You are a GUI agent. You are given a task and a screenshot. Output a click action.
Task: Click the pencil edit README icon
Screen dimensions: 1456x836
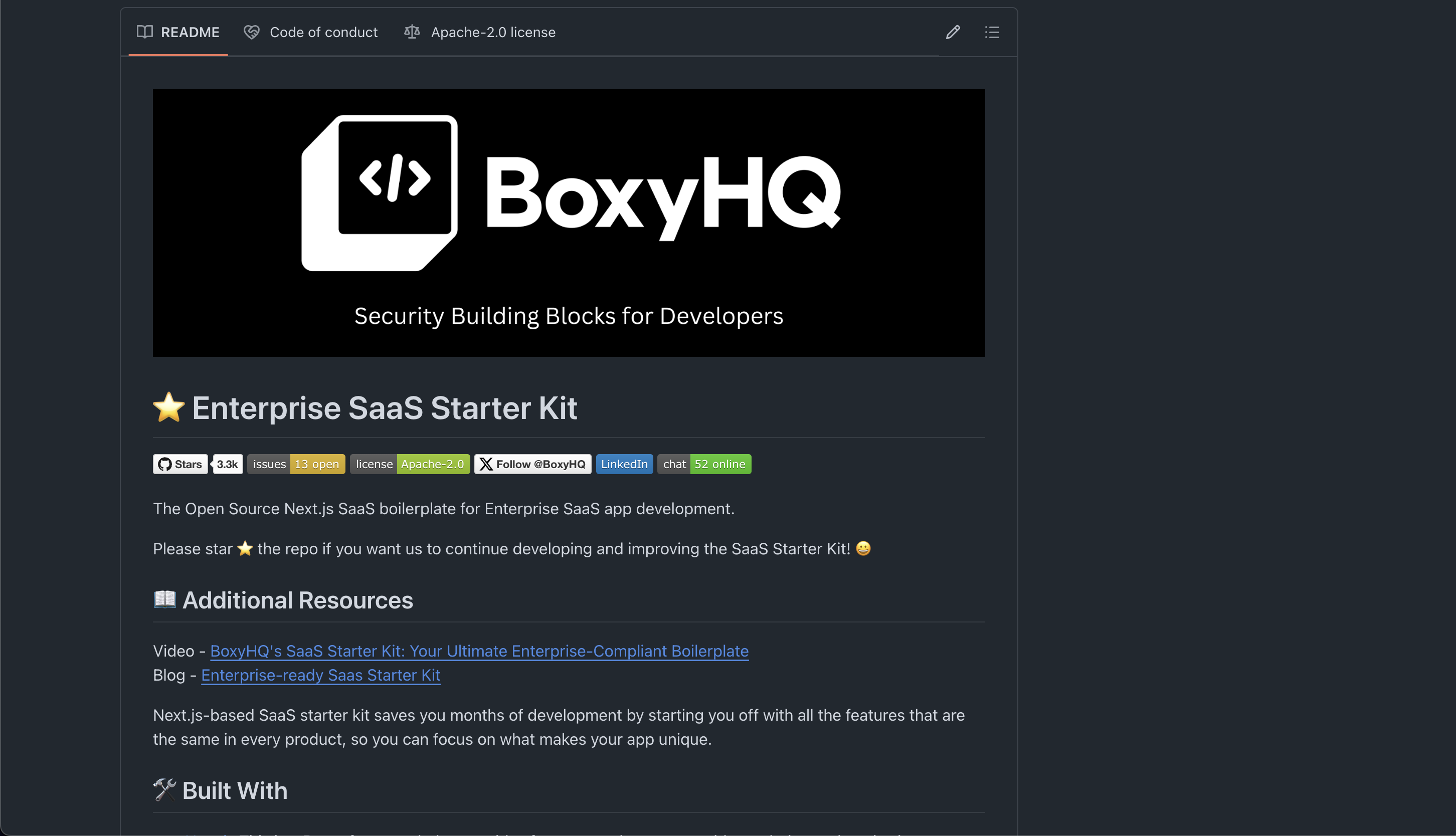(953, 32)
